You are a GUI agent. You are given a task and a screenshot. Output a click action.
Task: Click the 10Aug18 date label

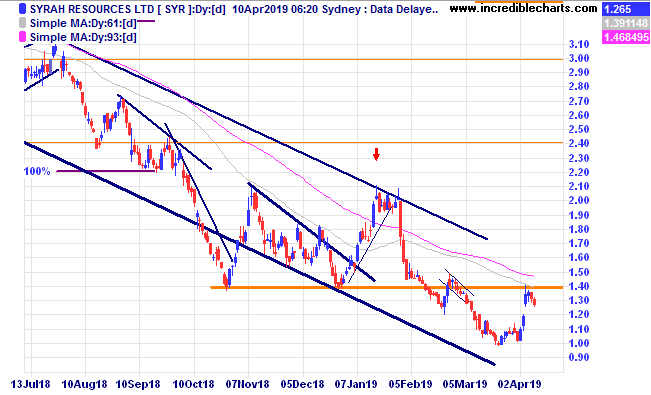[x=84, y=384]
